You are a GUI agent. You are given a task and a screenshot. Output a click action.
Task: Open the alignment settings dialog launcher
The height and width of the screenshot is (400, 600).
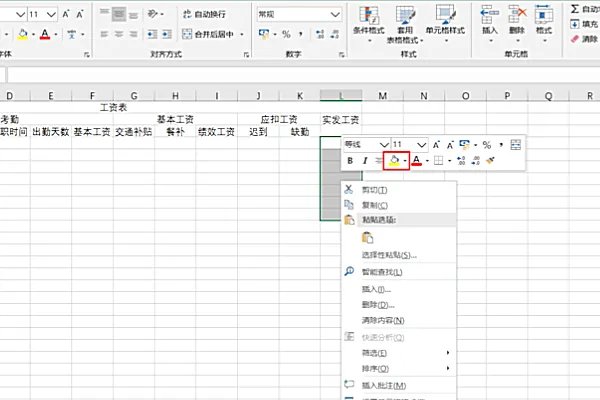pos(246,55)
